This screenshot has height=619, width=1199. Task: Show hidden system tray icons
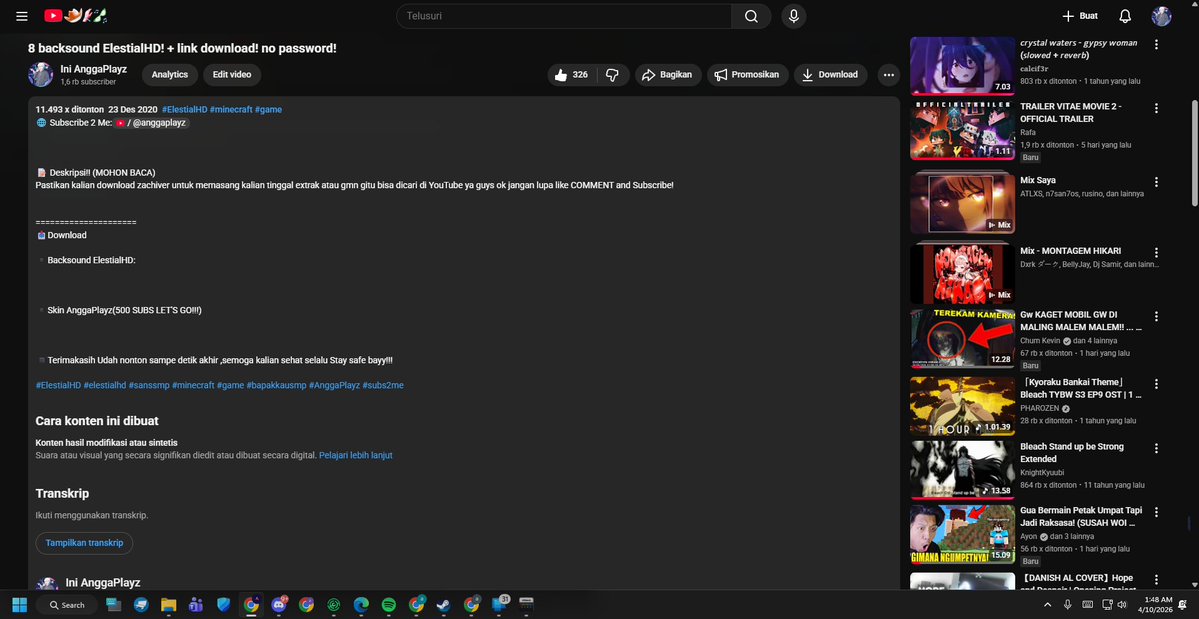pyautogui.click(x=1047, y=605)
